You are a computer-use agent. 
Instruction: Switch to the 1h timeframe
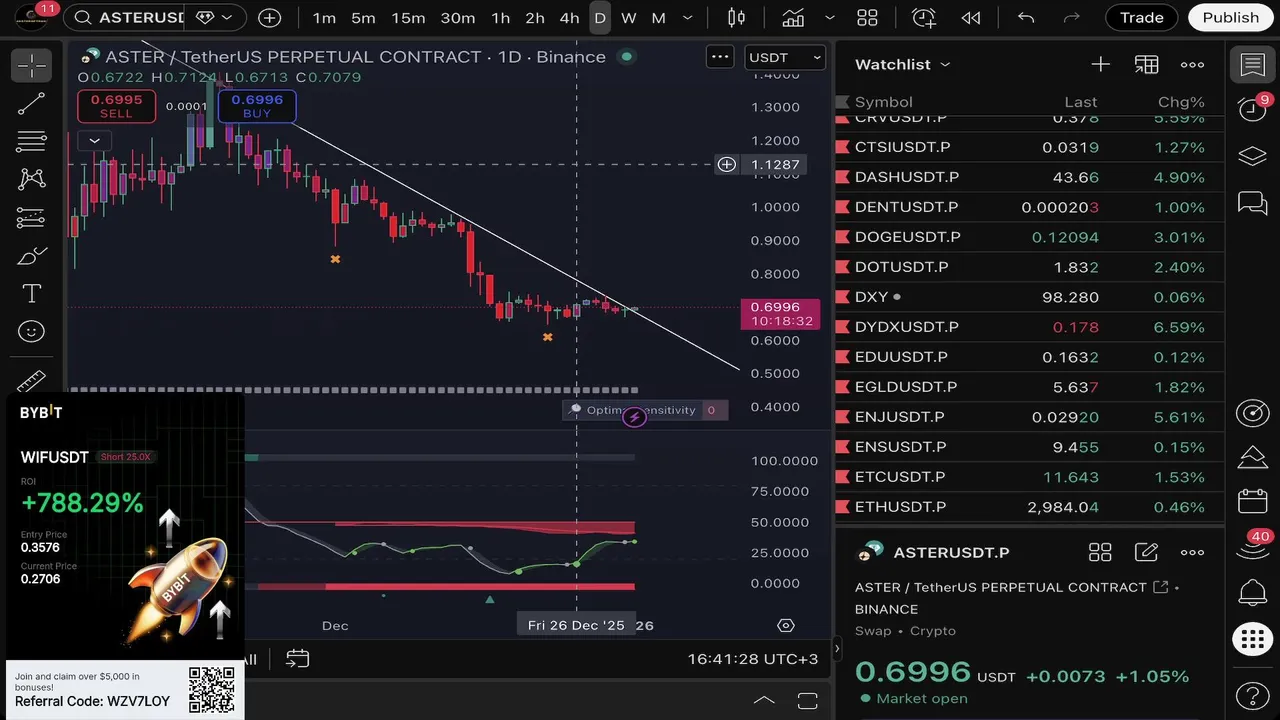501,18
